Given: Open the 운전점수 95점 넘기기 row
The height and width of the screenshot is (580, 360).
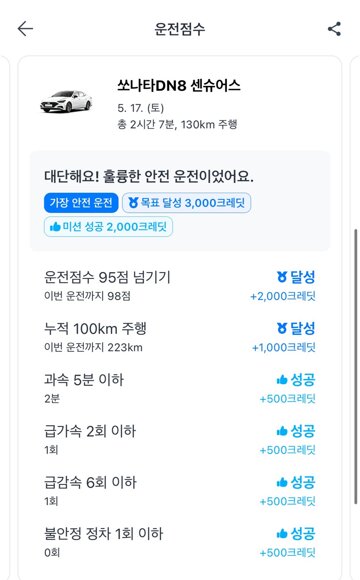Looking at the screenshot, I should 180,286.
